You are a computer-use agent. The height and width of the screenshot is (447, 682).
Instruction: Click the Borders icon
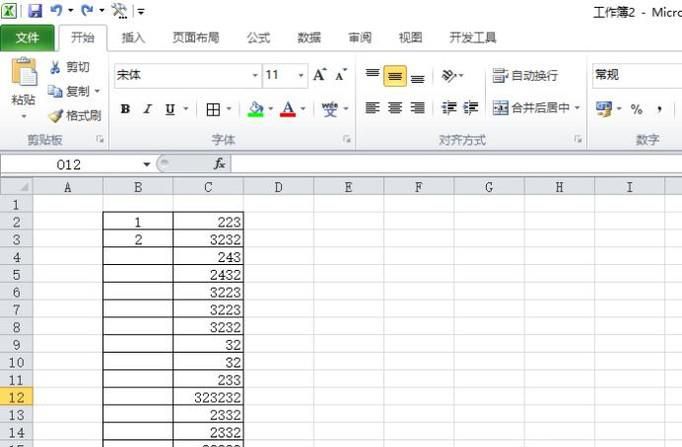tap(213, 110)
